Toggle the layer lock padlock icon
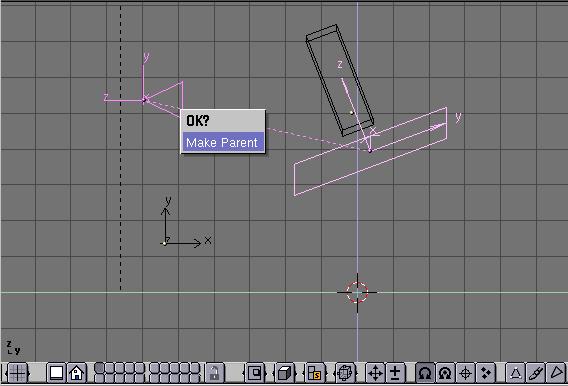568x386 pixels. tap(214, 373)
